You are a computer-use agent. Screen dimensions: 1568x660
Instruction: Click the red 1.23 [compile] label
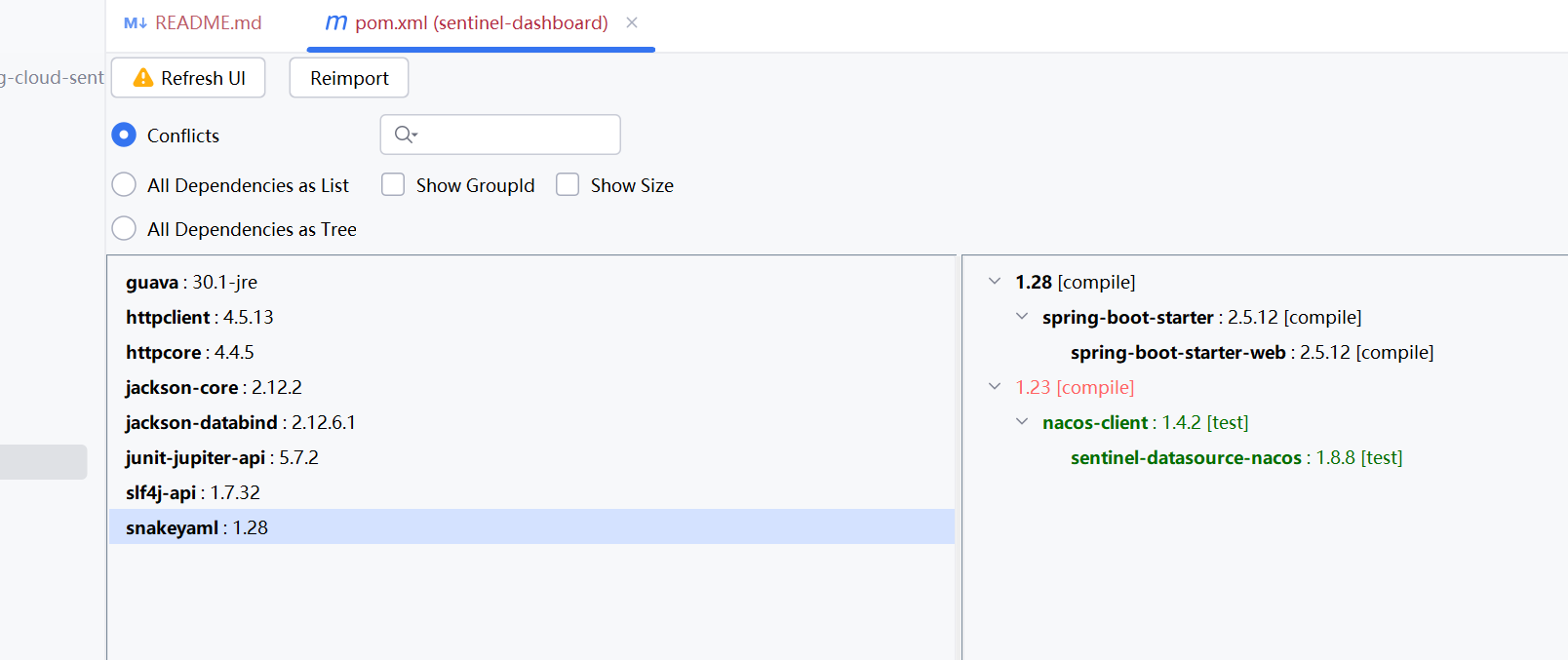tap(1075, 387)
